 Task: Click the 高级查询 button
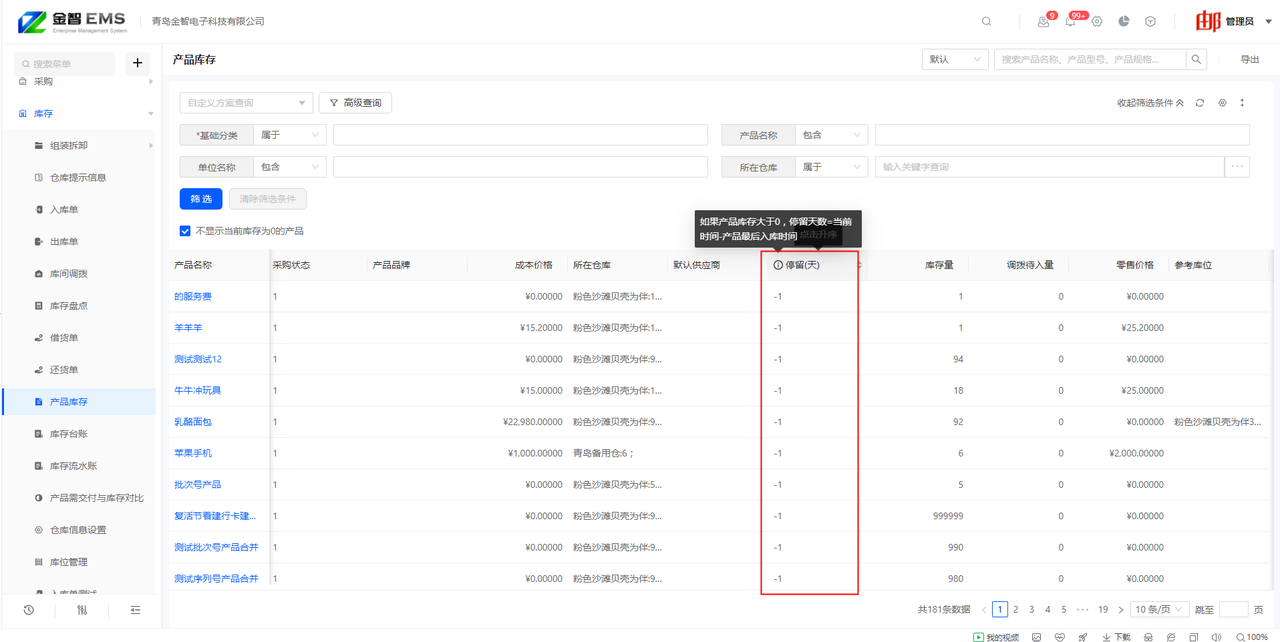355,103
